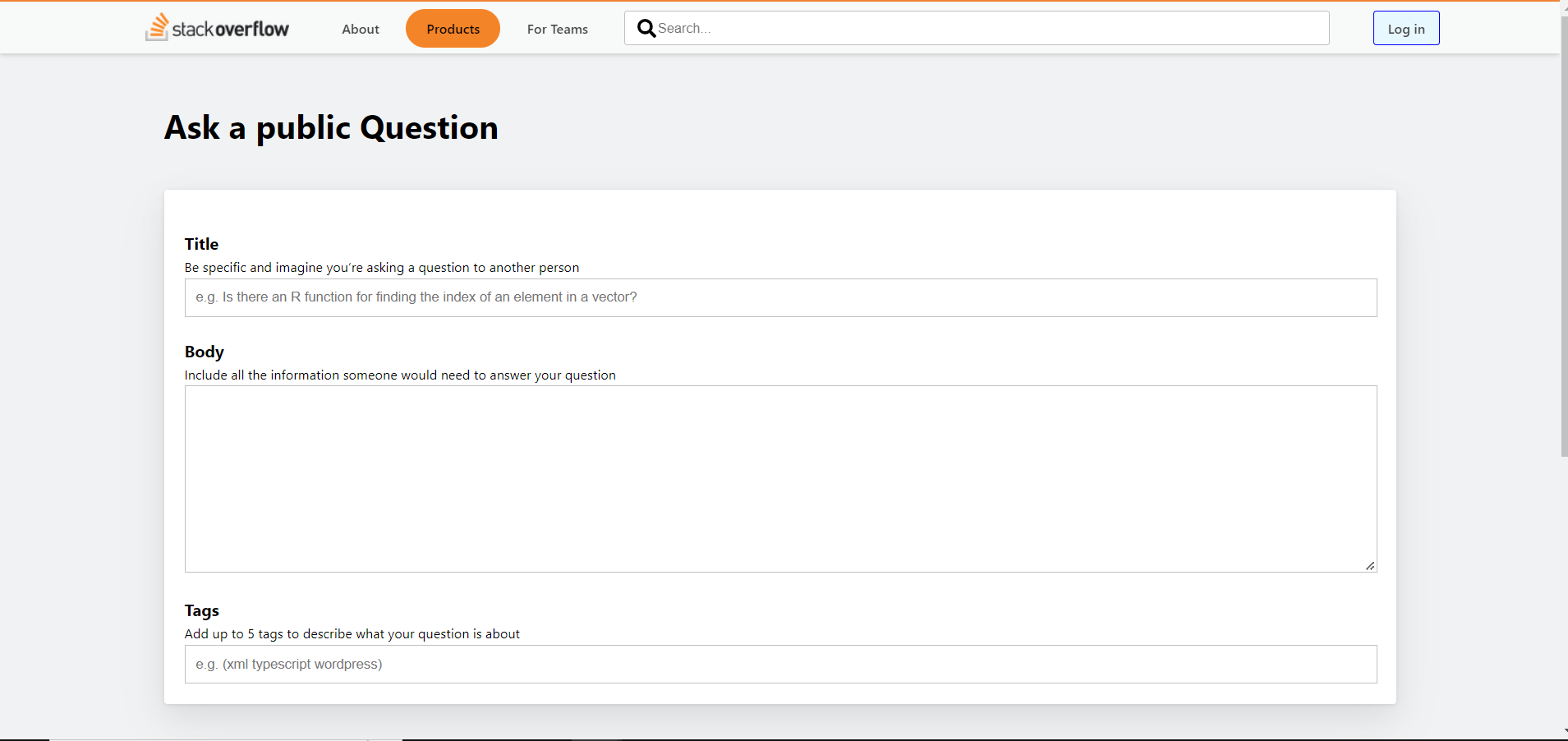Click the bold Body label

(x=204, y=352)
